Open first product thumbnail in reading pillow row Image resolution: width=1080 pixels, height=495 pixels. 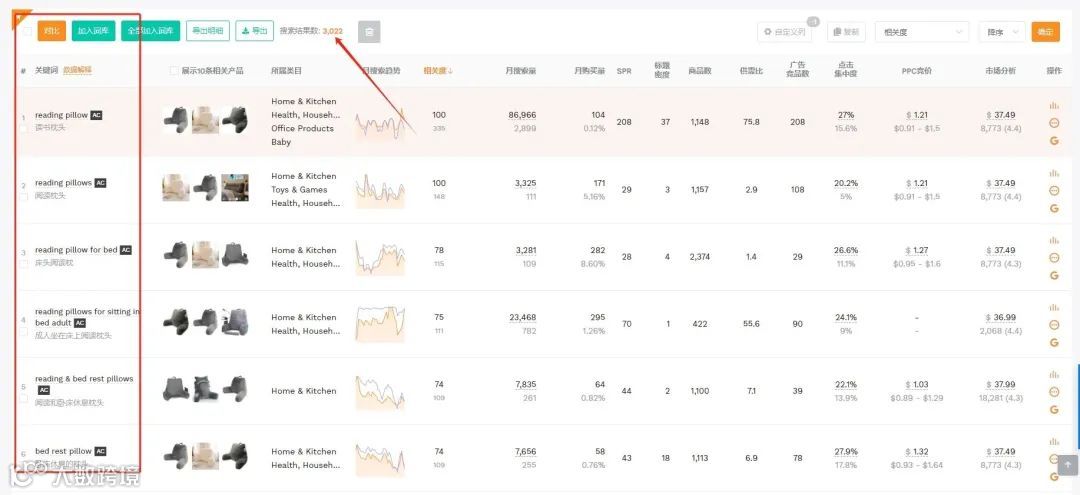(176, 120)
